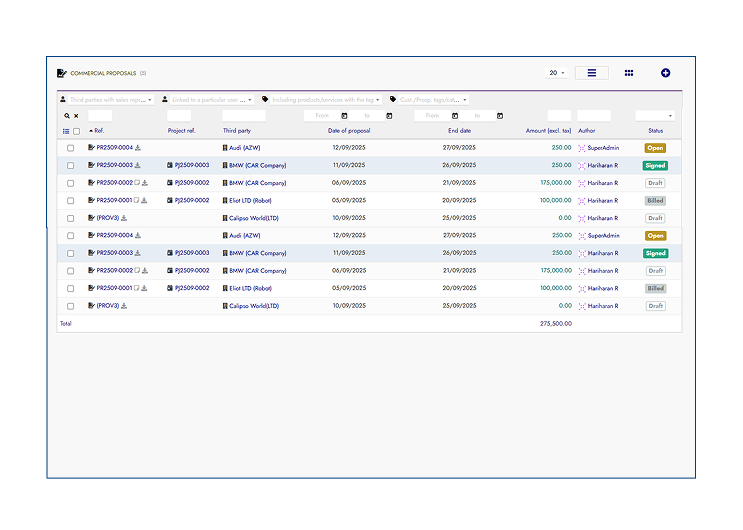Sort the table by the Ref. column header
The height and width of the screenshot is (530, 743).
click(x=99, y=131)
